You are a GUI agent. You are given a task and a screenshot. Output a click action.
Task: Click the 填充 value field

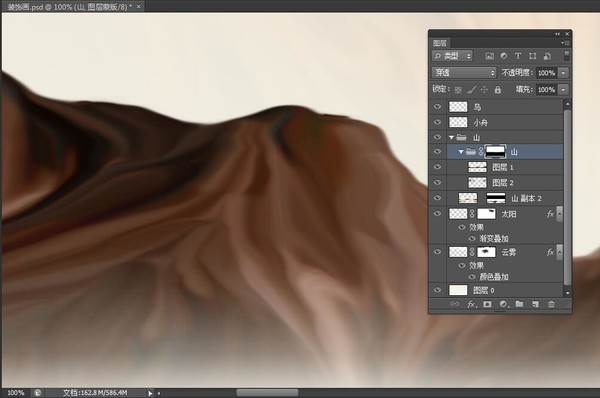pyautogui.click(x=546, y=90)
